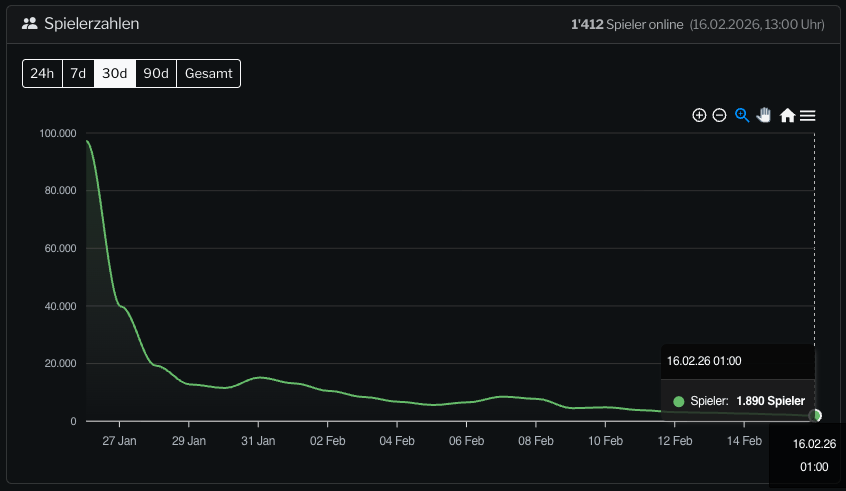Click the zoom out minus icon
The height and width of the screenshot is (491, 846).
[x=719, y=115]
